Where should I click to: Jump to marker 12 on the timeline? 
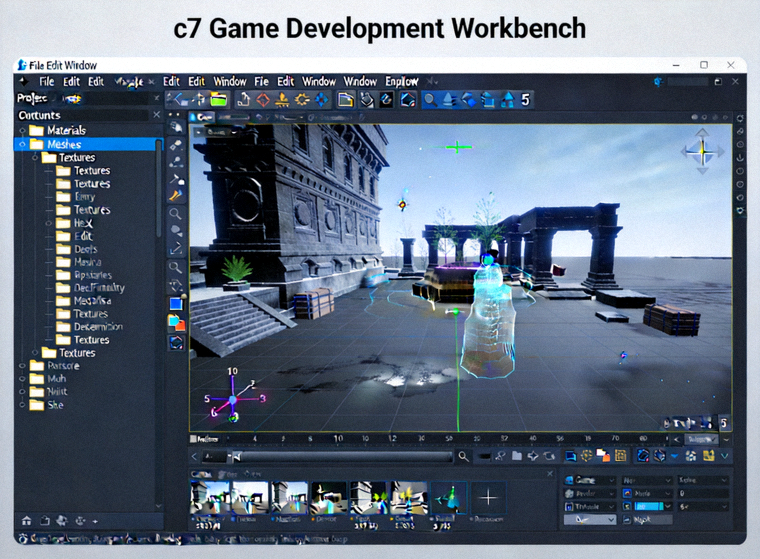(x=392, y=439)
